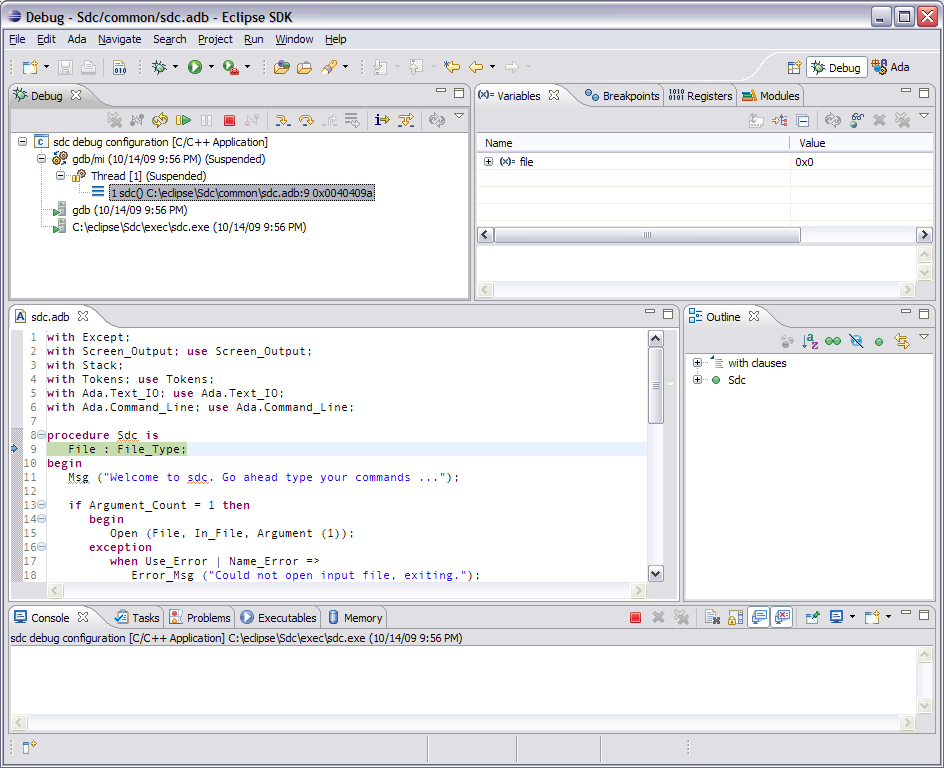The image size is (944, 768).
Task: Switch to the Problems tab
Action: point(200,618)
